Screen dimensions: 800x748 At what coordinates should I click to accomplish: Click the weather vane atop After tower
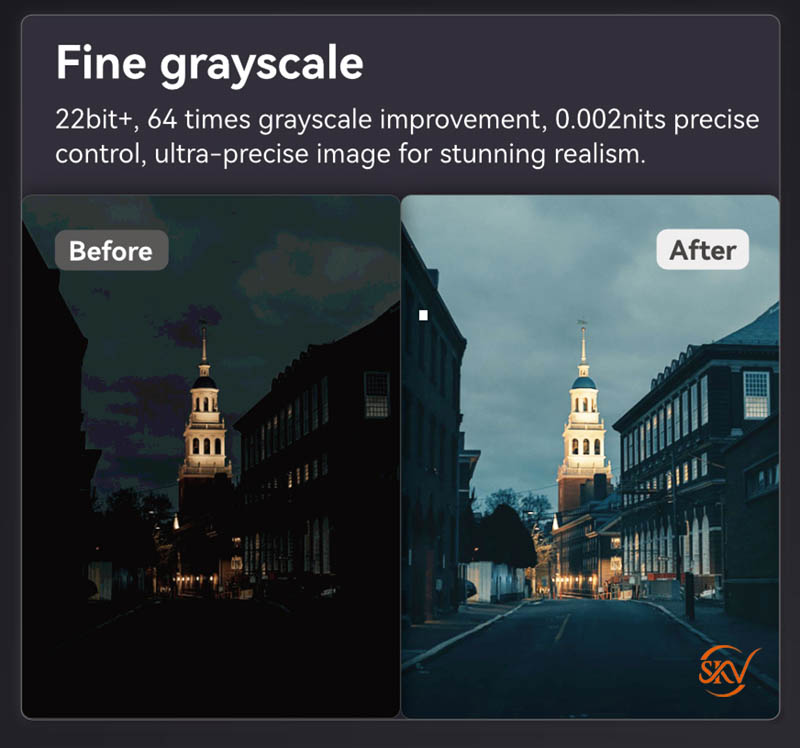(582, 323)
